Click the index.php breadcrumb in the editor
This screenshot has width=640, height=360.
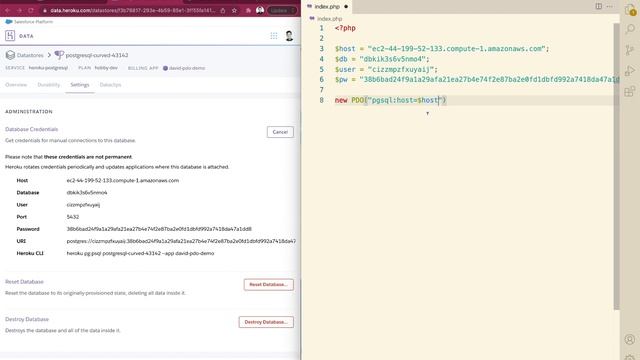click(329, 19)
